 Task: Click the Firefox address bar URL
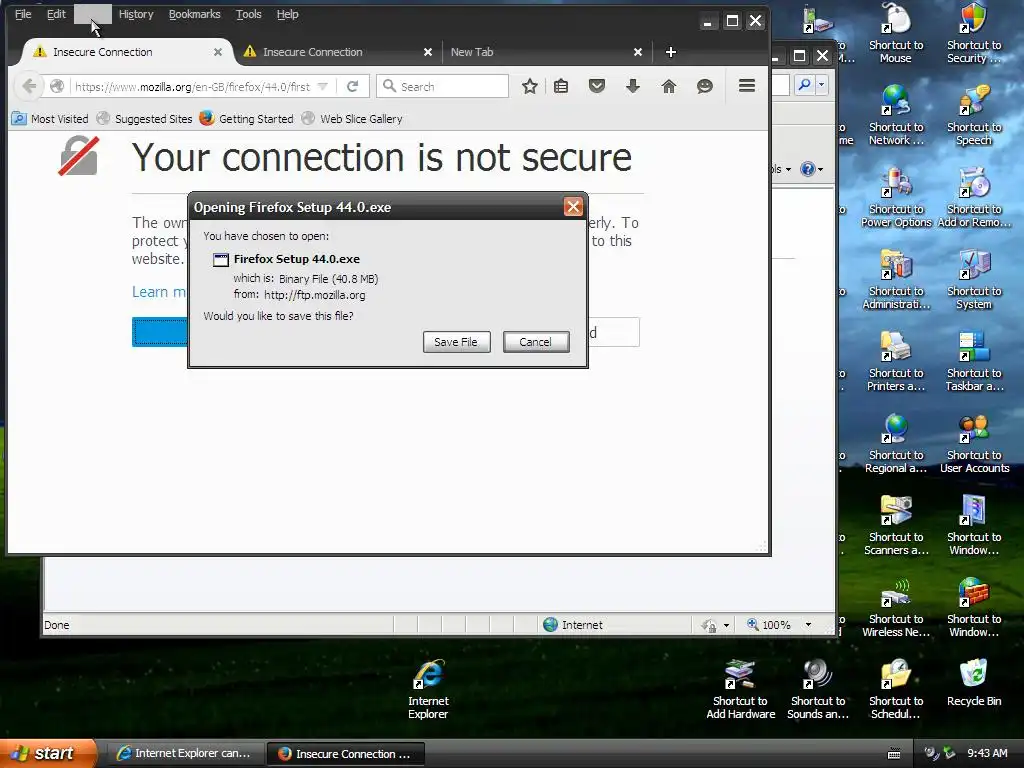point(192,86)
